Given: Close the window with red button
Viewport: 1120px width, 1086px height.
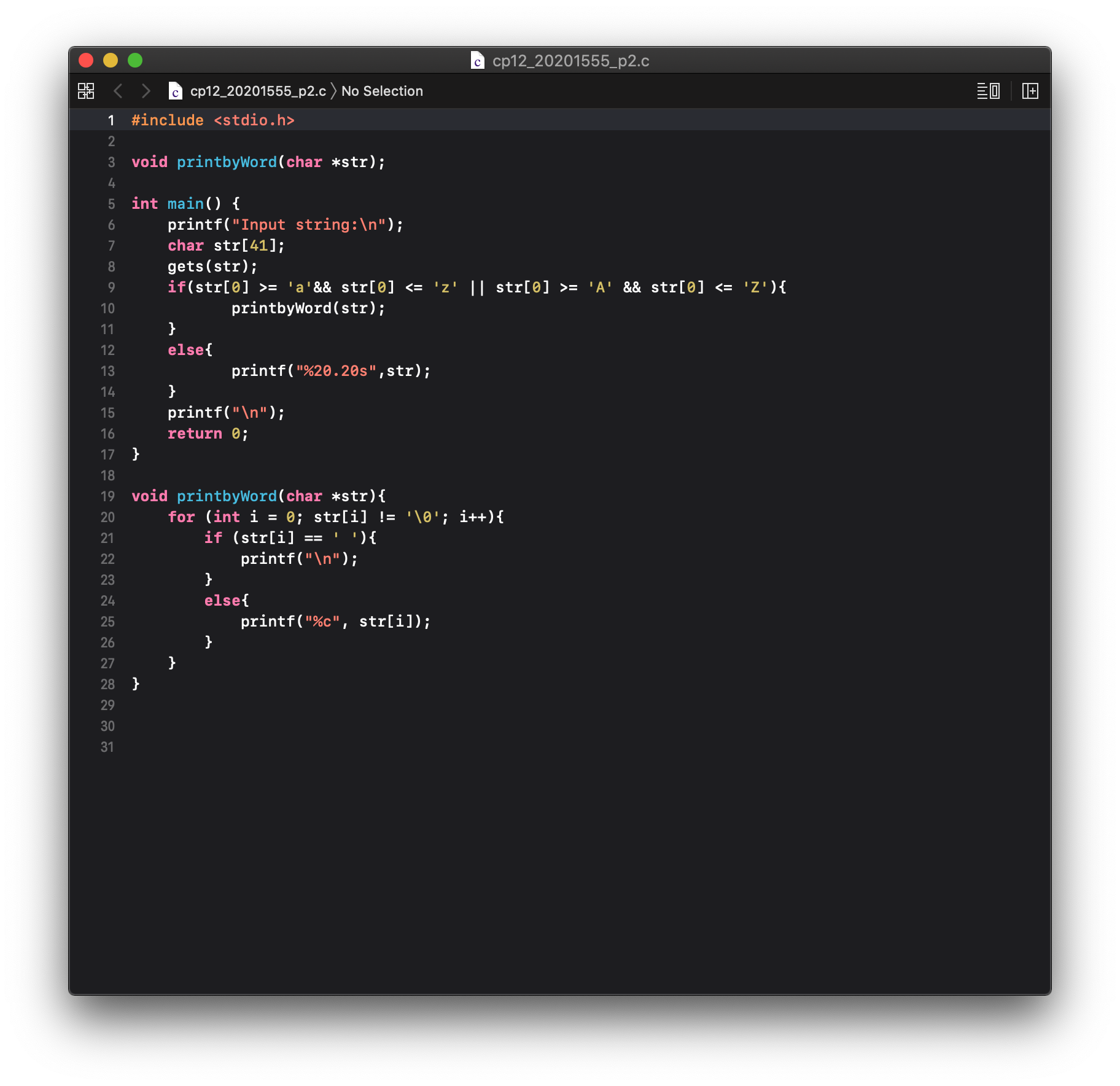Looking at the screenshot, I should tap(86, 60).
